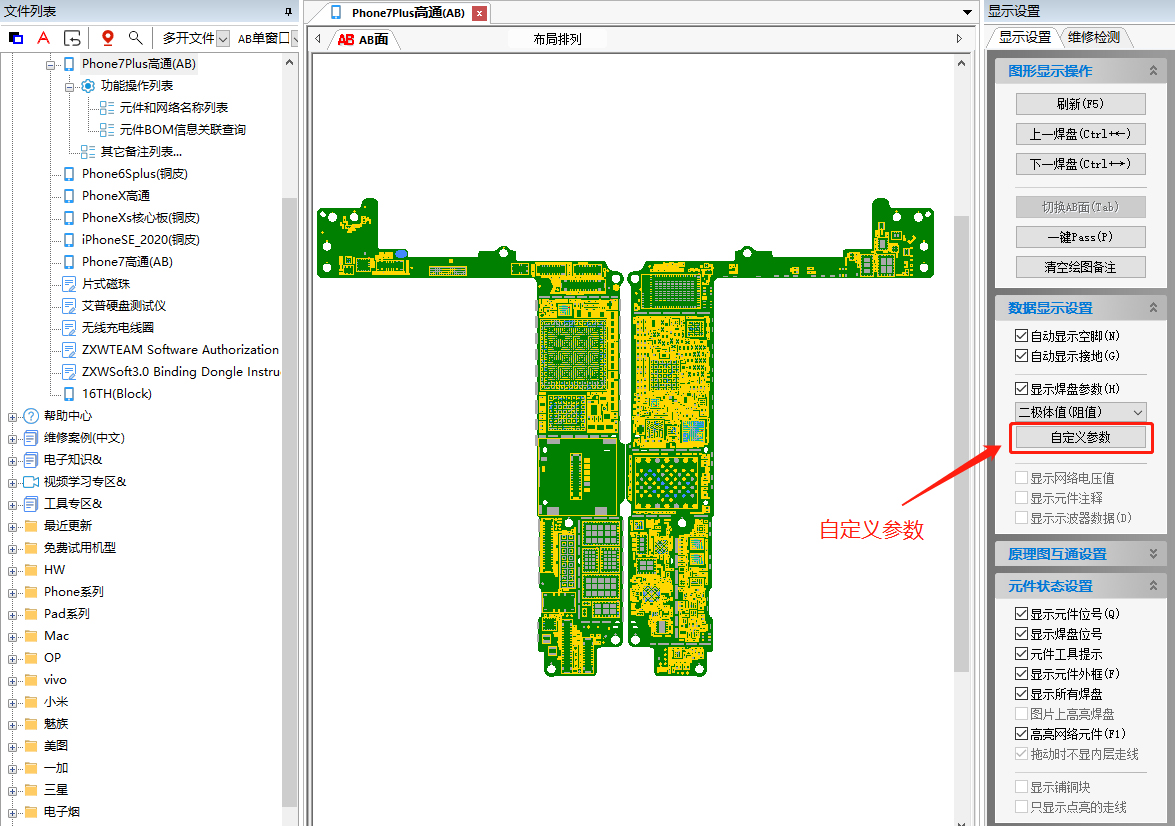Screen dimensions: 1175x826
Task: Open the 多开文件 dropdown arrow
Action: point(223,38)
